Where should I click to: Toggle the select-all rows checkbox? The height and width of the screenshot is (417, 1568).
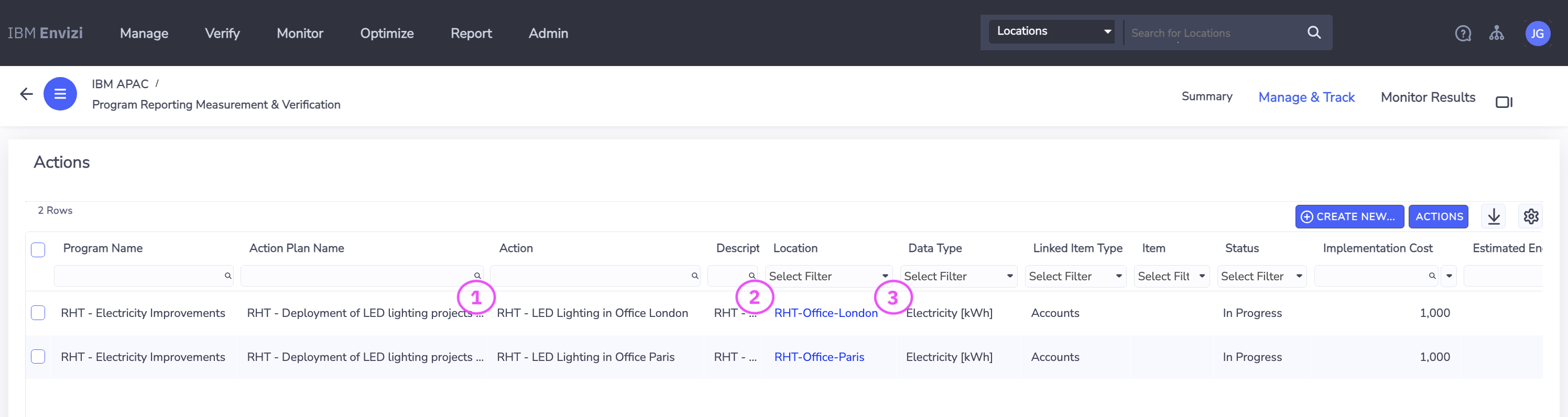38,249
